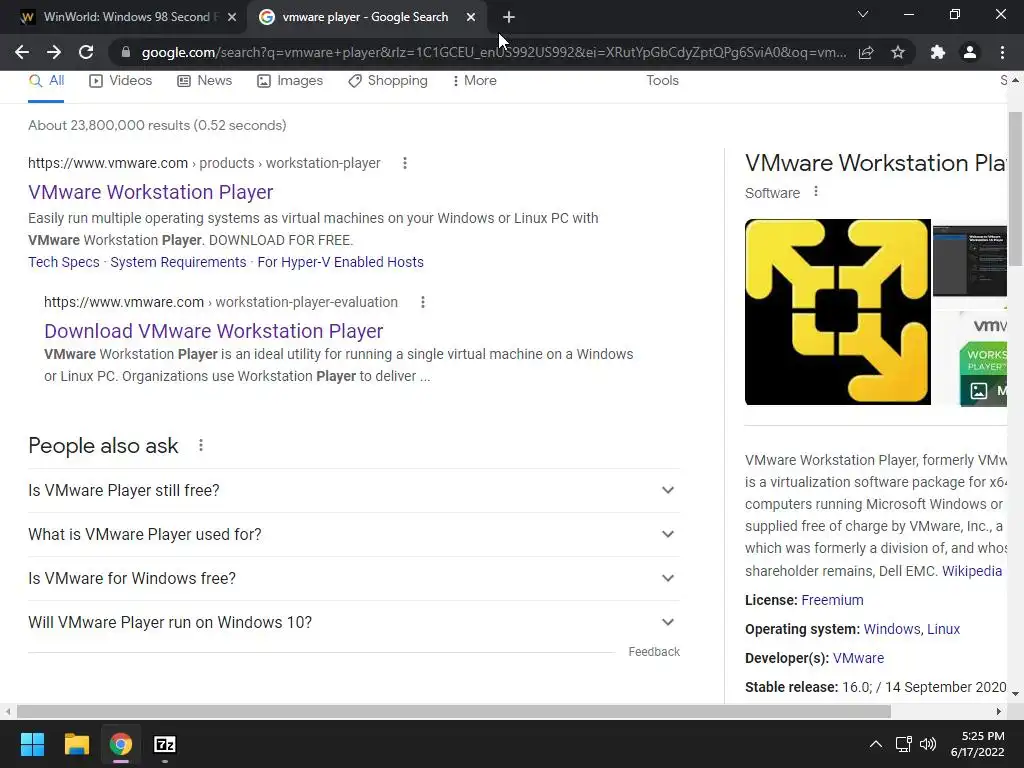
Task: Open the VMware developer link
Action: (x=858, y=658)
